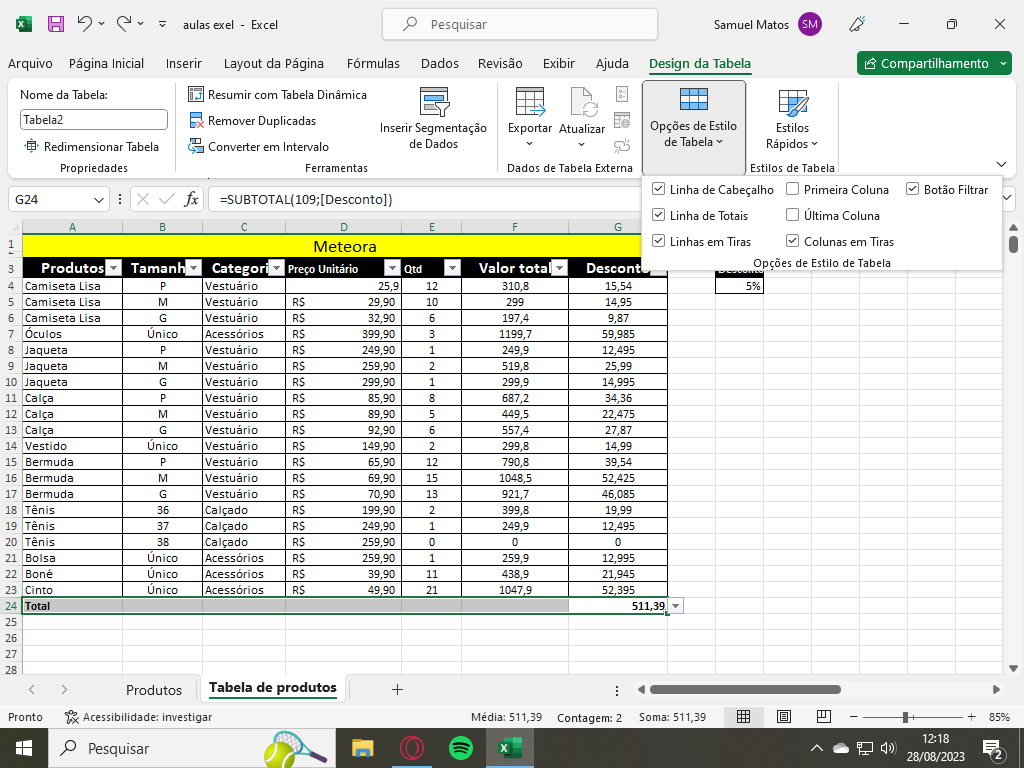Image resolution: width=1024 pixels, height=768 pixels.
Task: Switch to the Produtos sheet tab
Action: [x=154, y=690]
